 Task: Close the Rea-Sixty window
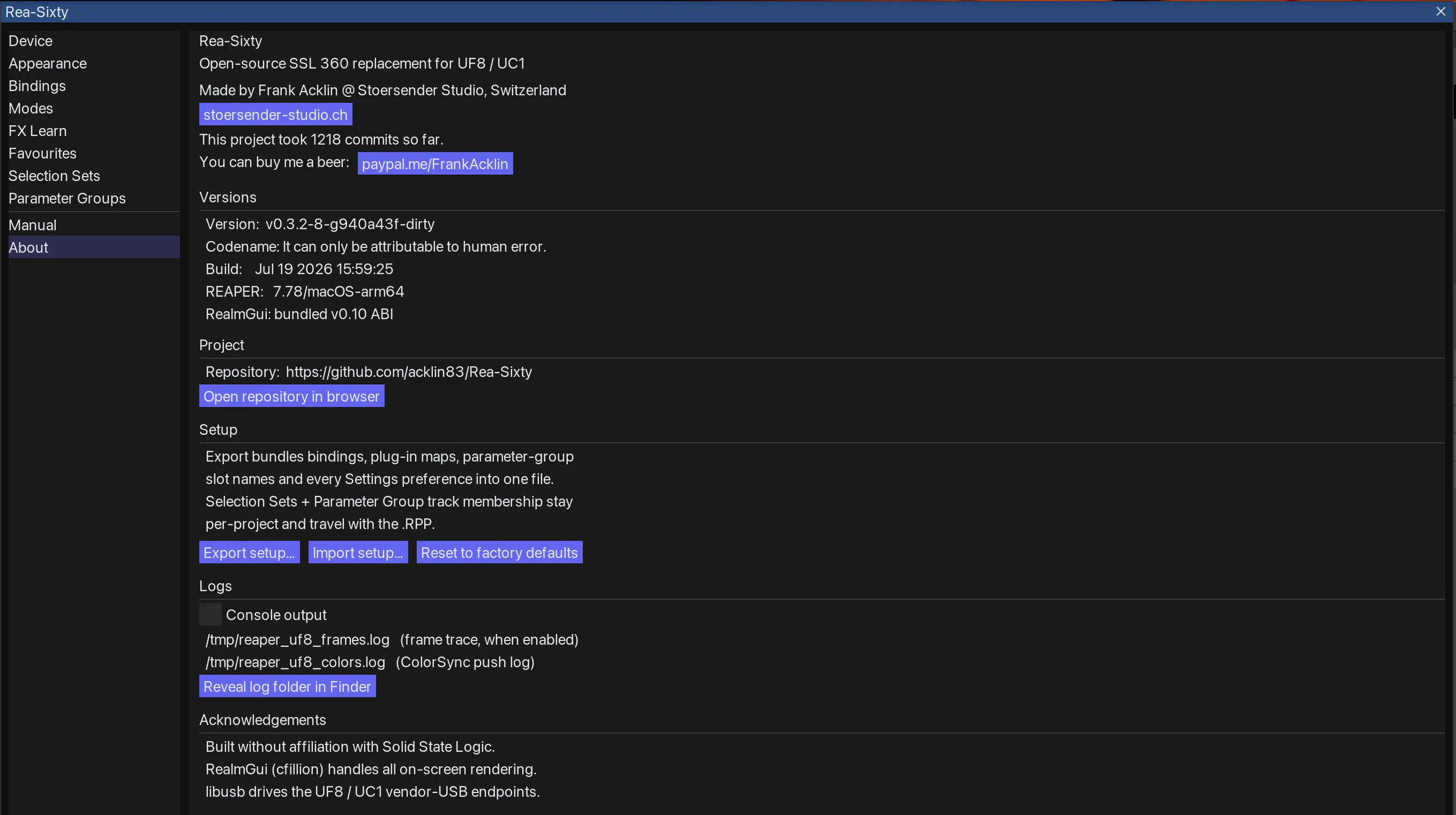[x=1440, y=11]
